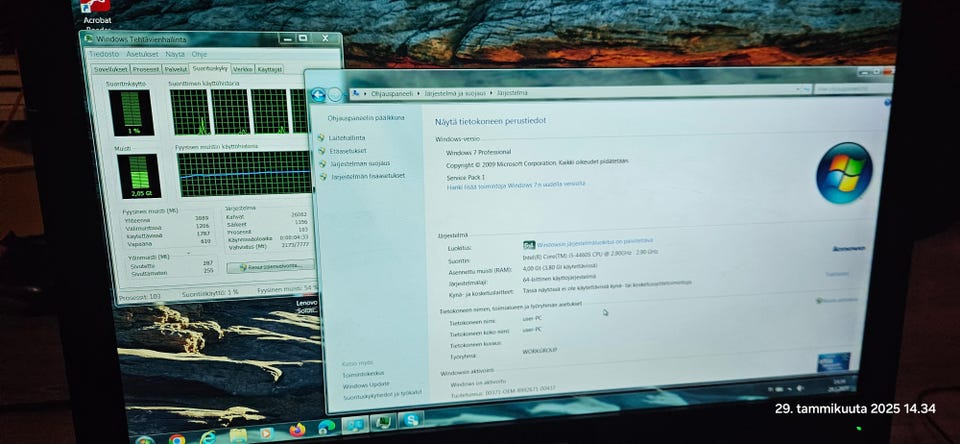Image resolution: width=960 pixels, height=444 pixels.
Task: Open Toimintokeskus link
Action: [x=363, y=374]
